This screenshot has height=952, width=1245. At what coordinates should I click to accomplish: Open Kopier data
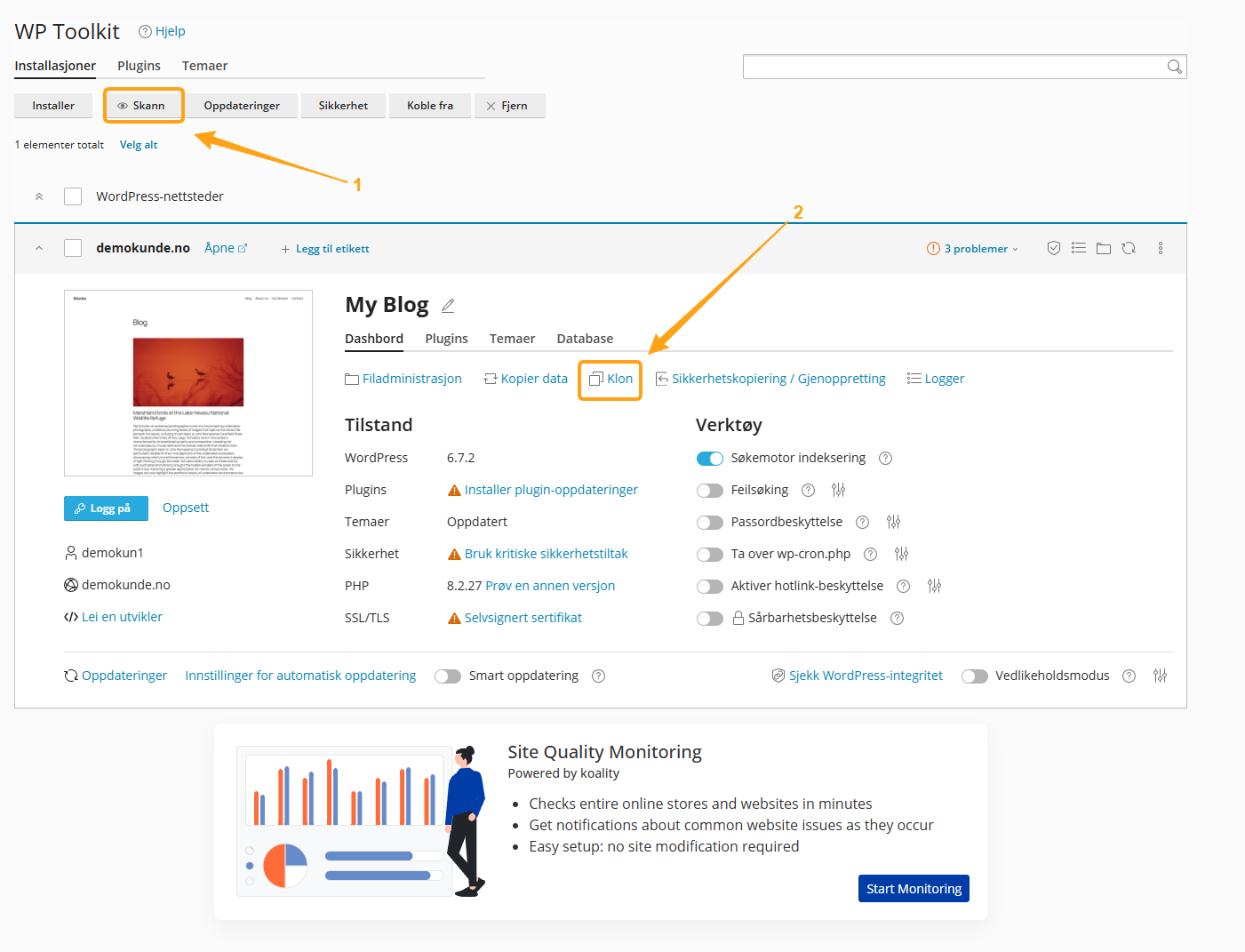pyautogui.click(x=525, y=379)
